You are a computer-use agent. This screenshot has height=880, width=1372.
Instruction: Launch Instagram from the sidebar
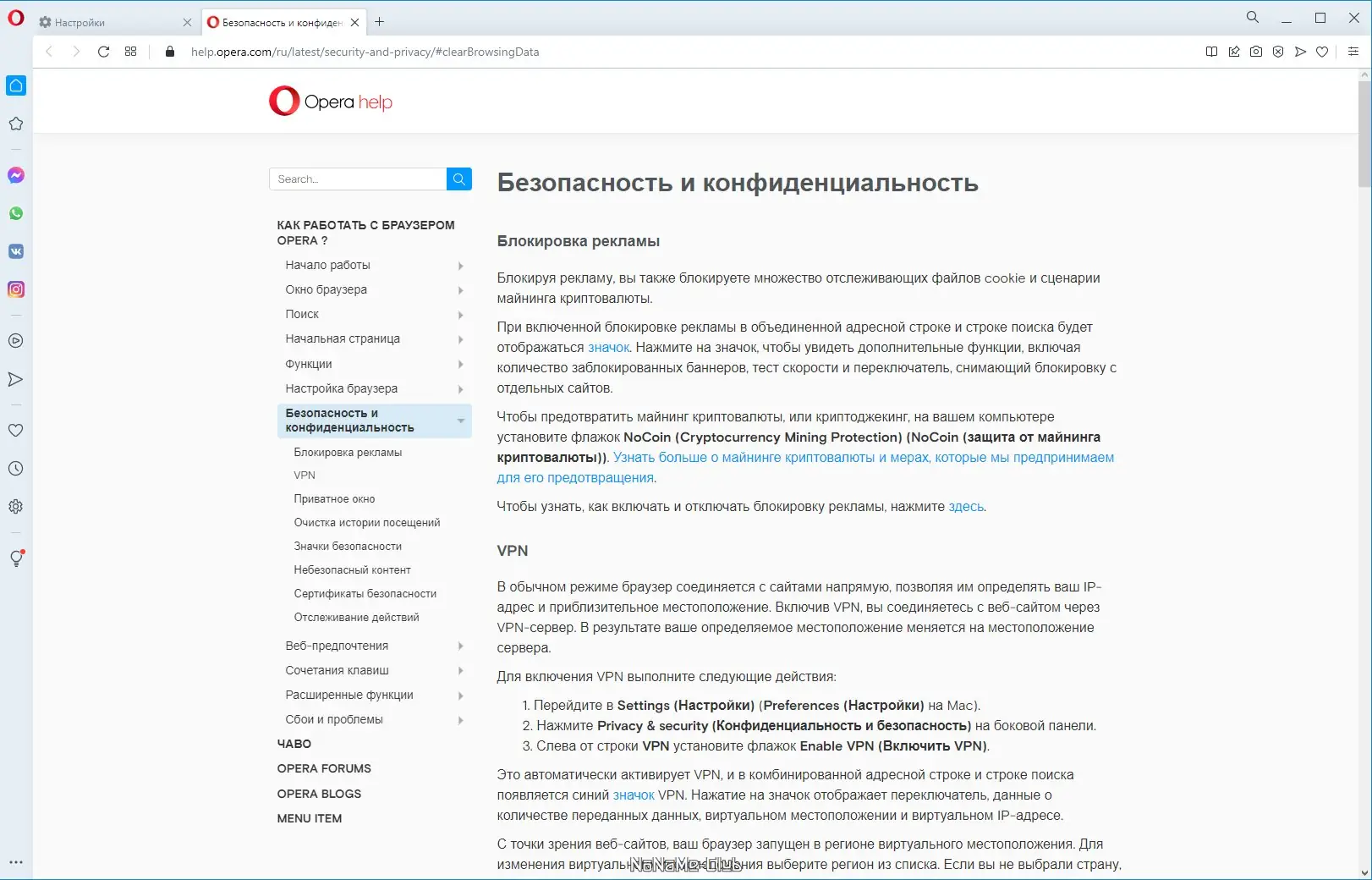(x=16, y=289)
